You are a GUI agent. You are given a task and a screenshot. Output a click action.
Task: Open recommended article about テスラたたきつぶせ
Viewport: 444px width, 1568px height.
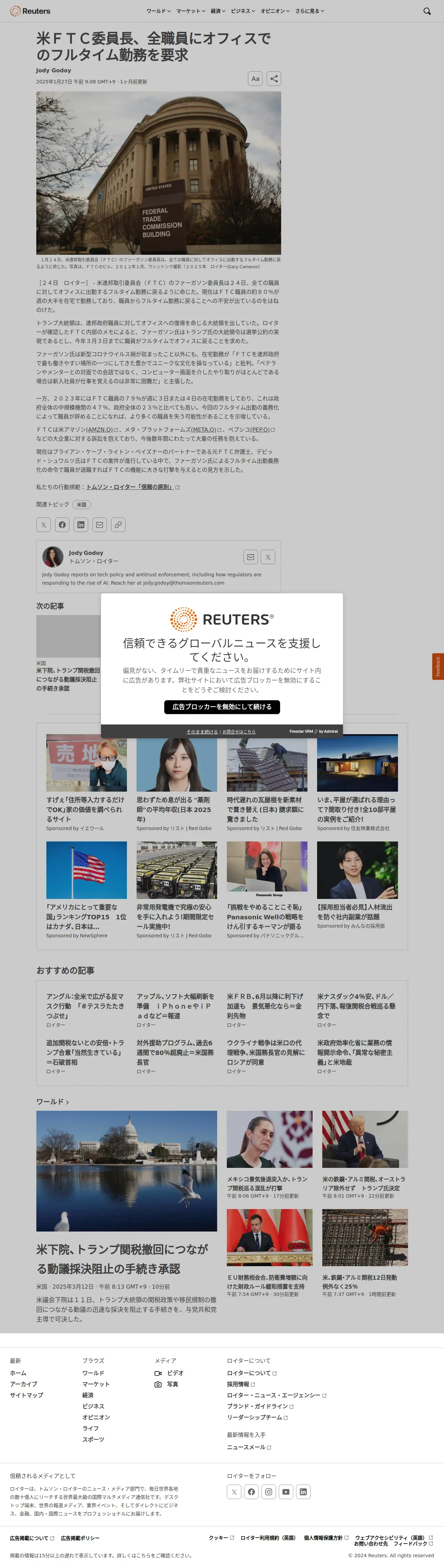coord(86,1006)
